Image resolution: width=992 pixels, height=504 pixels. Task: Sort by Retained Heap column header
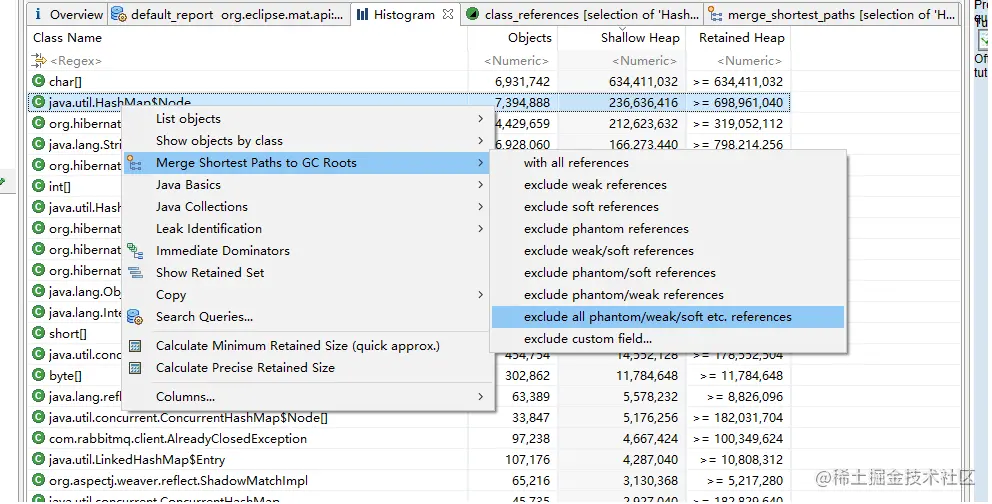pyautogui.click(x=740, y=37)
